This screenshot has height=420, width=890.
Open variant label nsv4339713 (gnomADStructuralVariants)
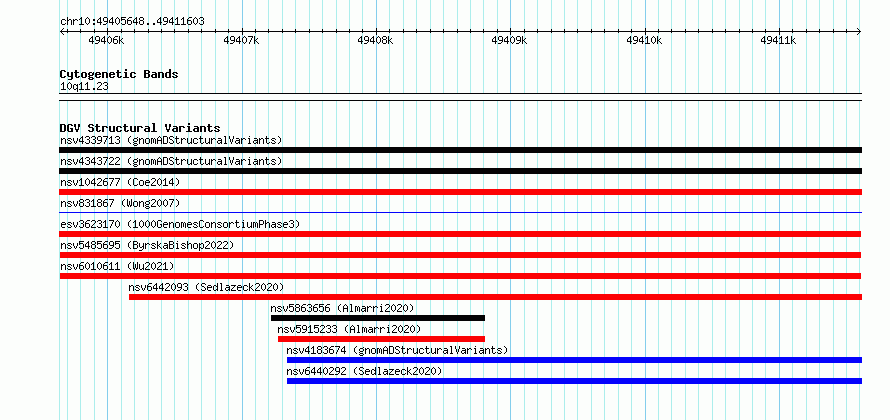171,140
